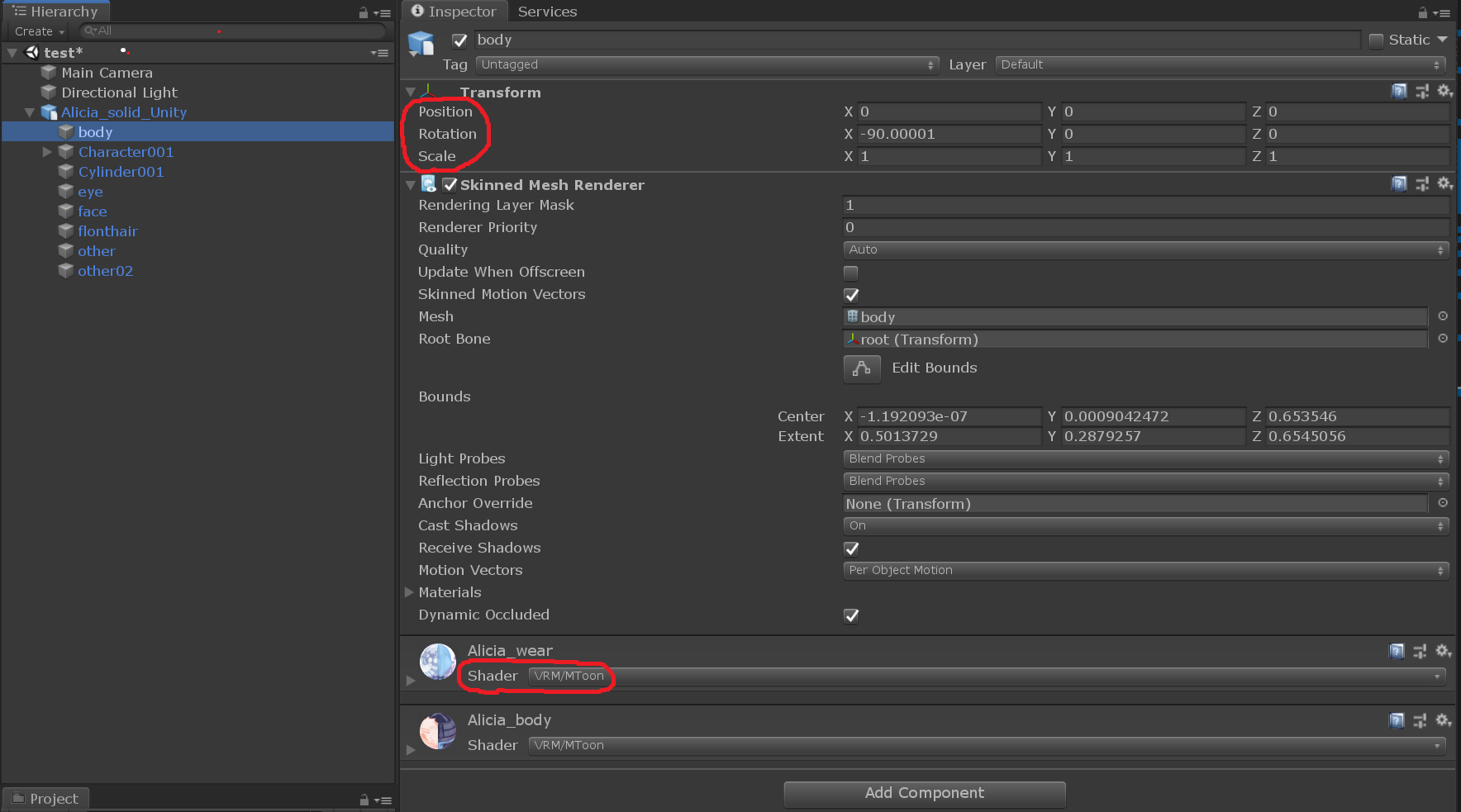This screenshot has height=812, width=1461.
Task: Click Alicia_body material preview sphere
Action: tap(438, 731)
